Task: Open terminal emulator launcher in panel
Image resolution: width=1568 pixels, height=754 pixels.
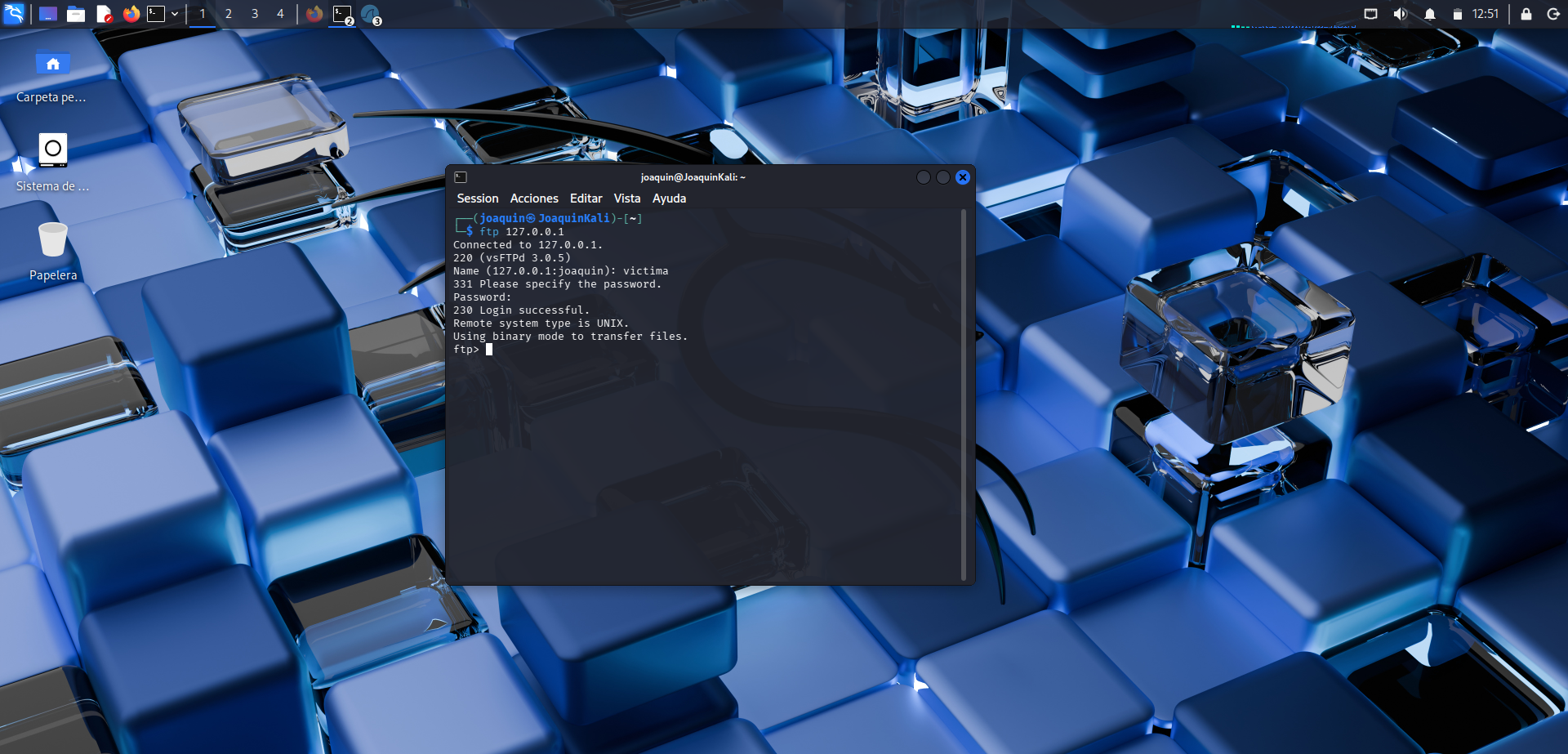Action: pos(156,14)
